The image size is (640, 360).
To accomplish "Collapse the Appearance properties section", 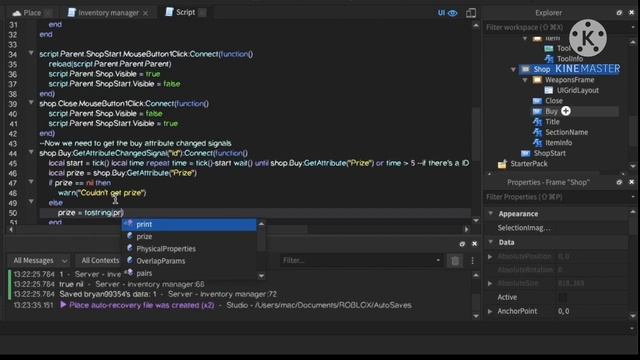I will tap(491, 213).
